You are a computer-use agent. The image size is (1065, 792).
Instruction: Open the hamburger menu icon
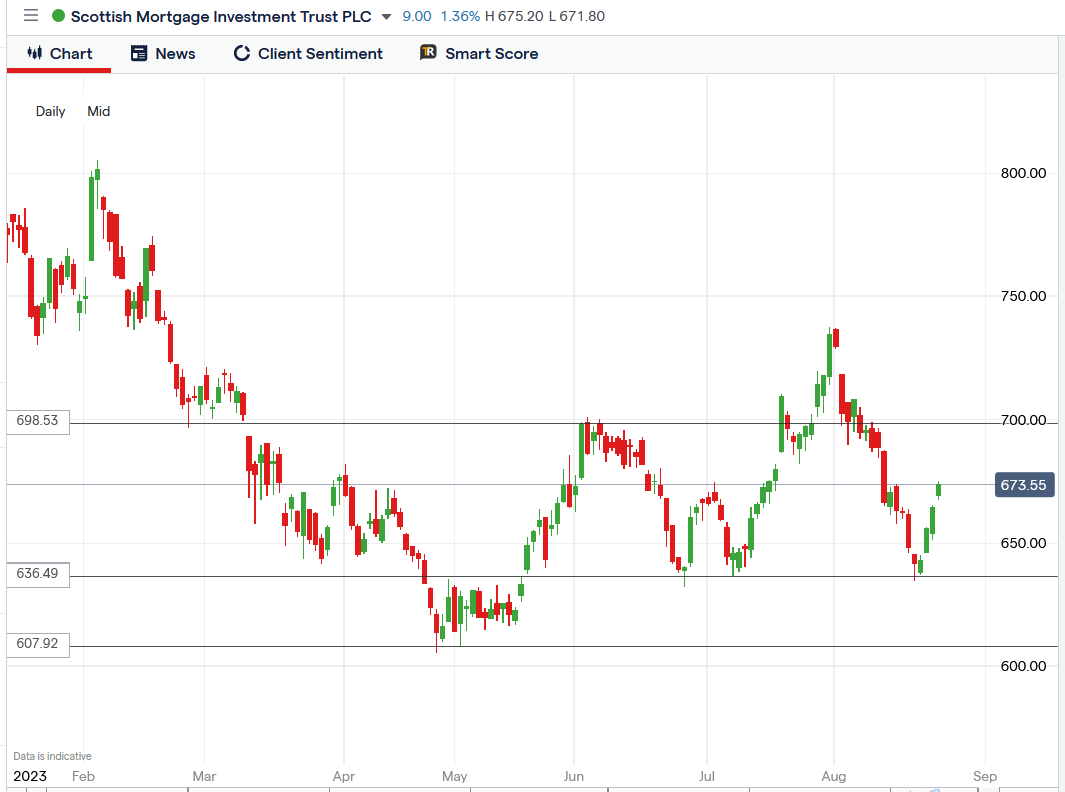tap(31, 16)
